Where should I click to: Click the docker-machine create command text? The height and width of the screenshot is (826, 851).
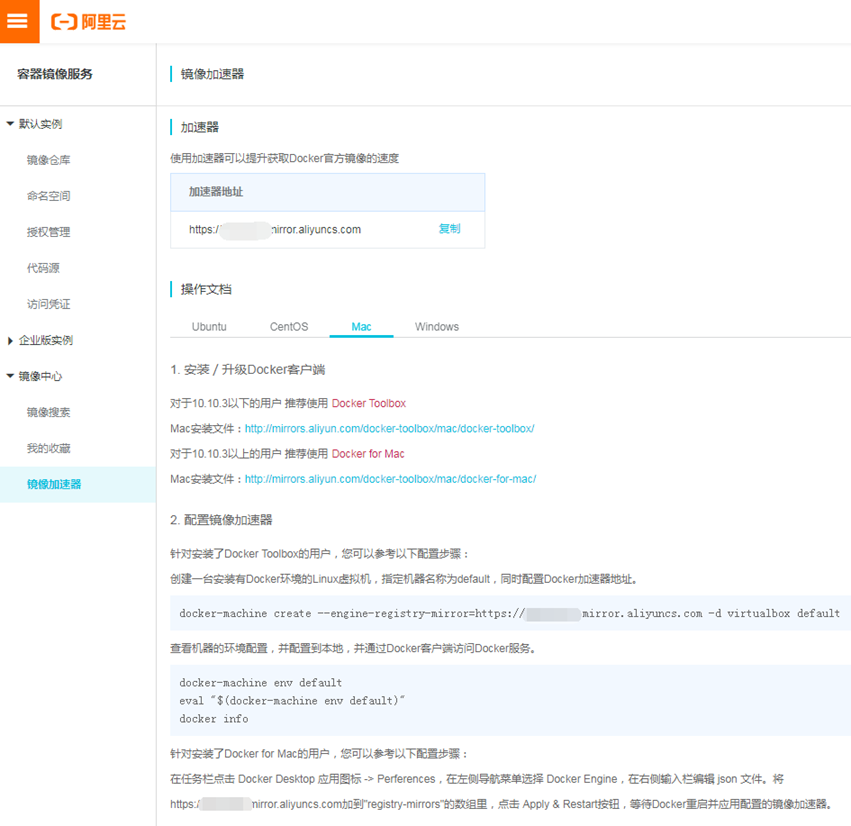[x=510, y=613]
